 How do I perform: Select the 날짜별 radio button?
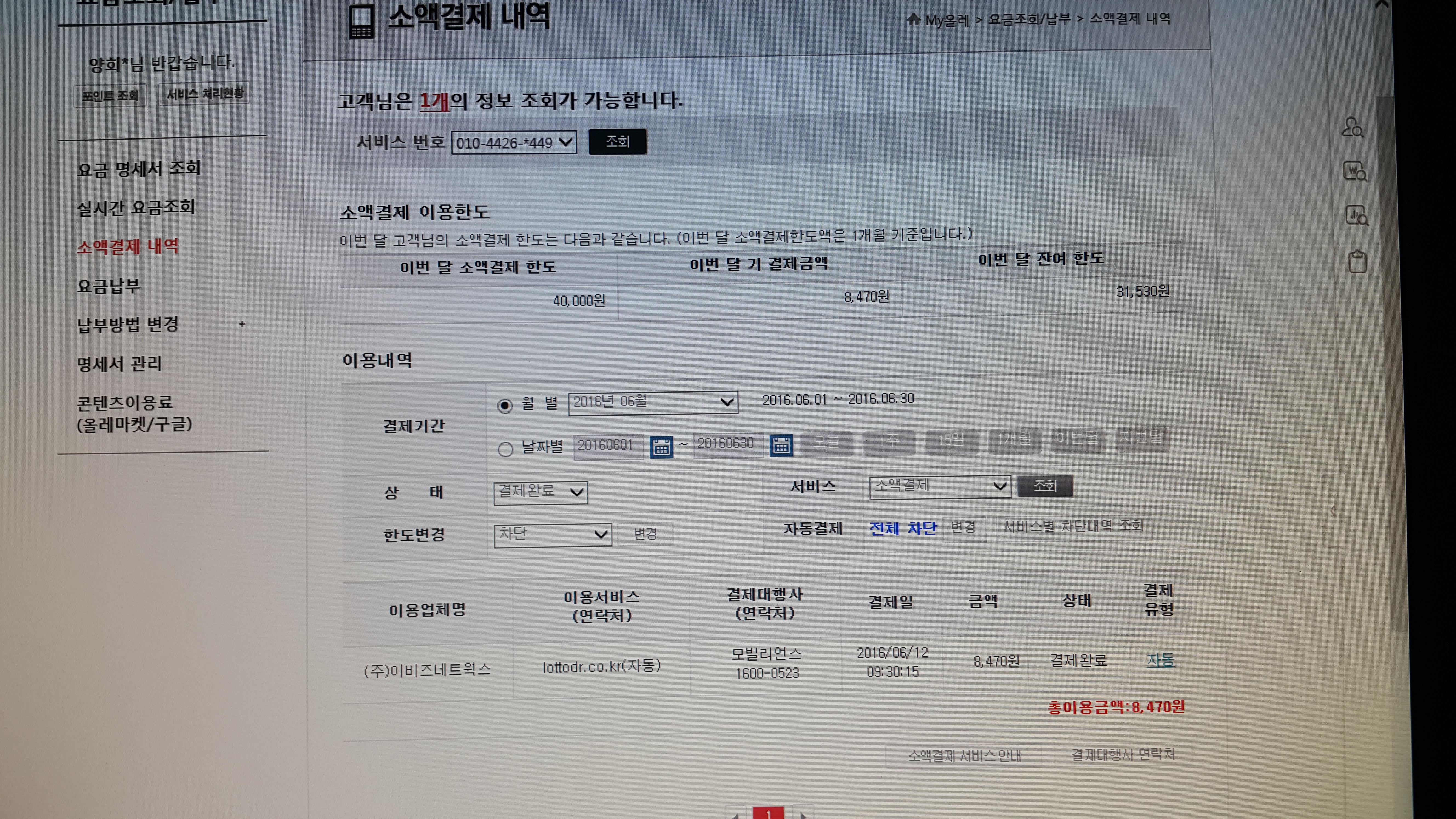click(505, 449)
